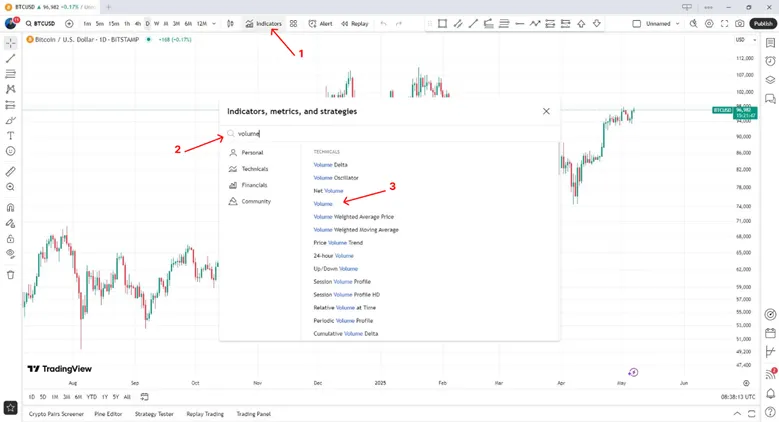Viewport: 779px width, 422px height.
Task: Click the indicator search field containing volume
Action: click(390, 133)
